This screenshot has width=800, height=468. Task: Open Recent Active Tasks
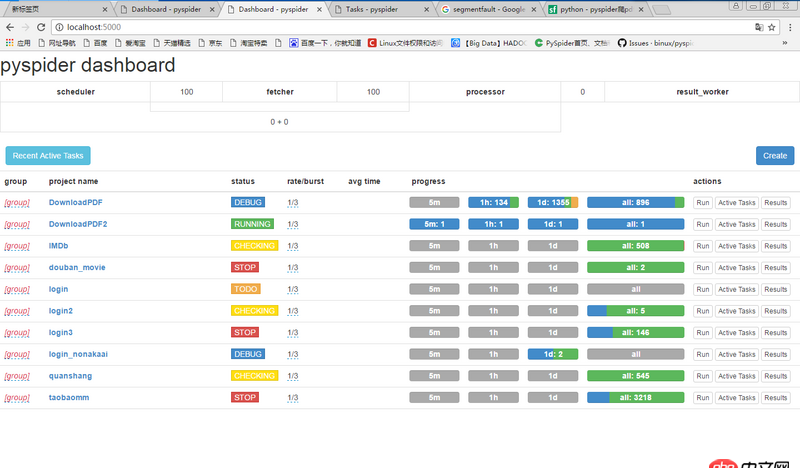tap(48, 156)
